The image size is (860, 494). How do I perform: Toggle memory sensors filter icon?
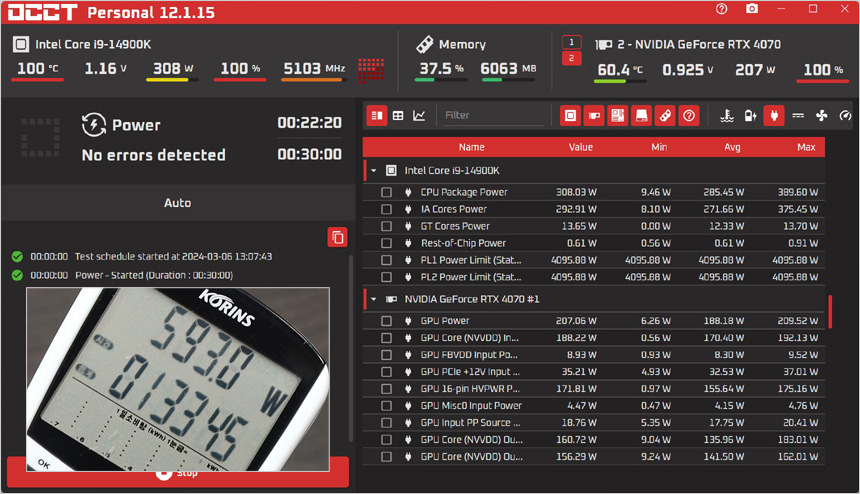(x=665, y=116)
